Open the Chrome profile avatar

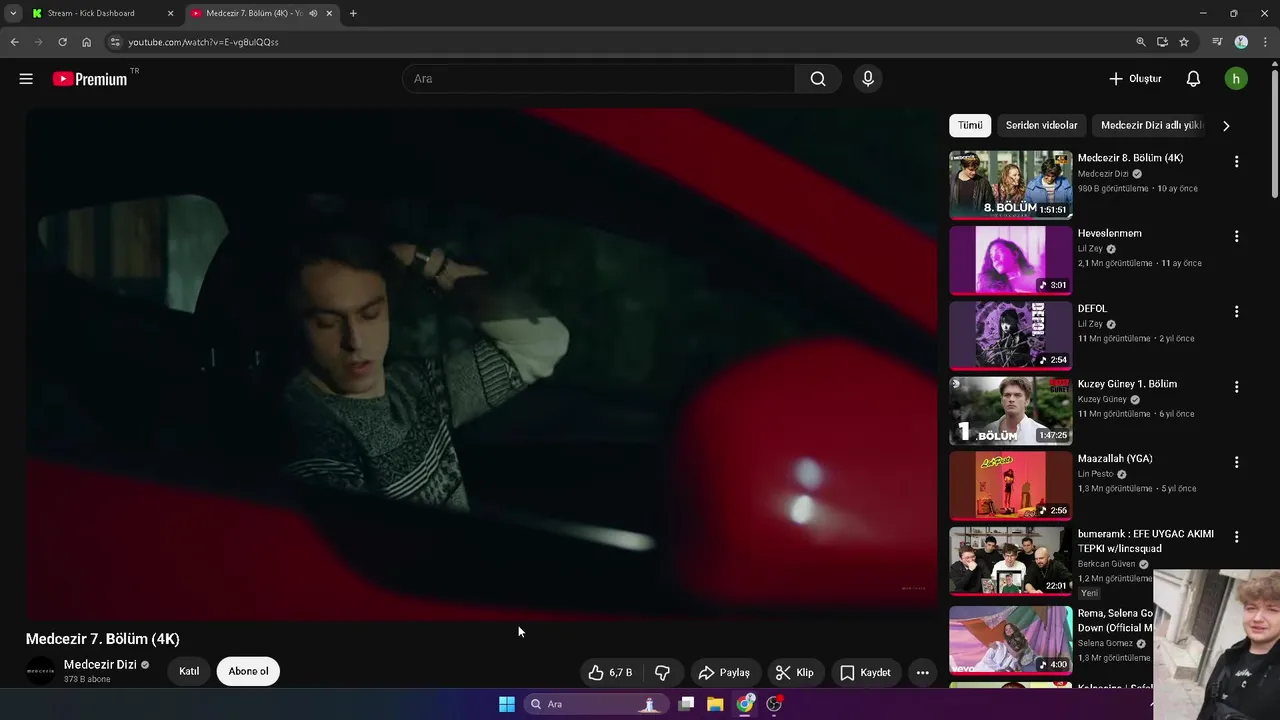(1241, 42)
